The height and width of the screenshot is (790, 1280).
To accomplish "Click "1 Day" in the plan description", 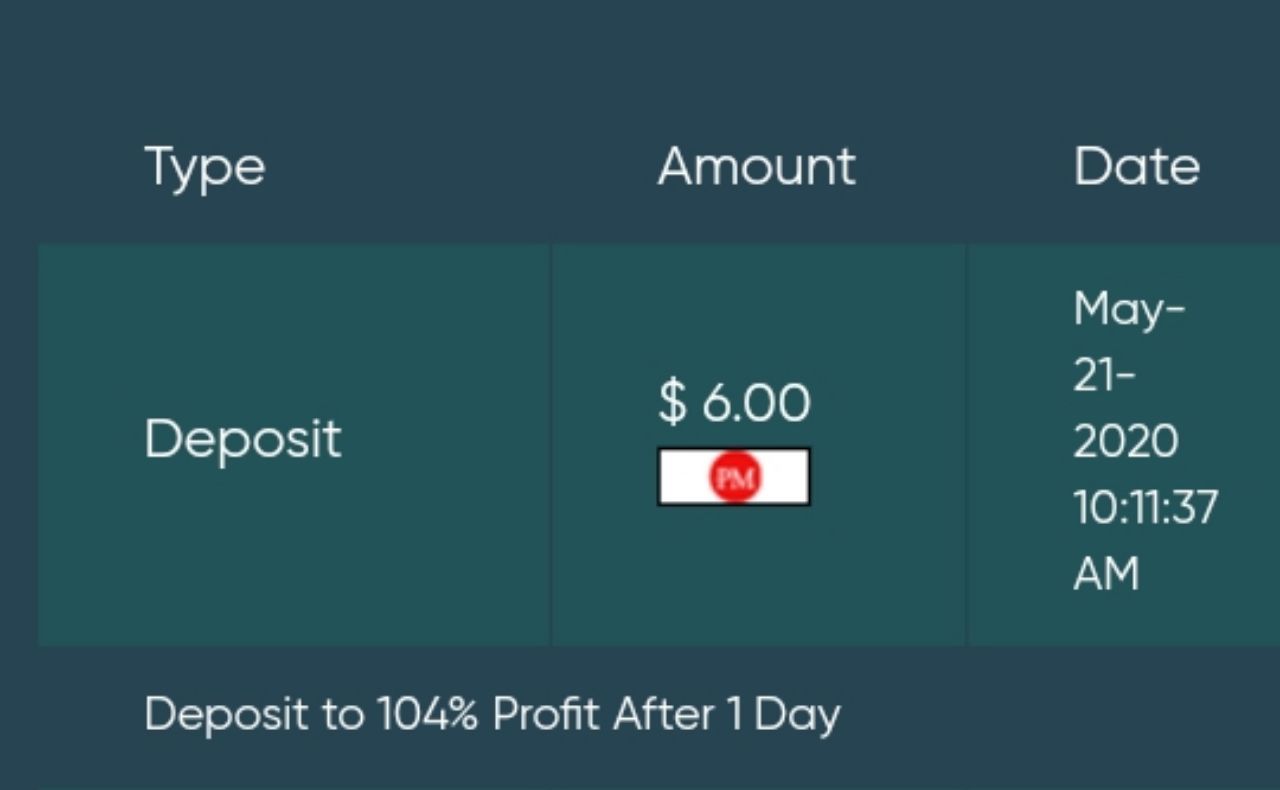I will point(783,715).
